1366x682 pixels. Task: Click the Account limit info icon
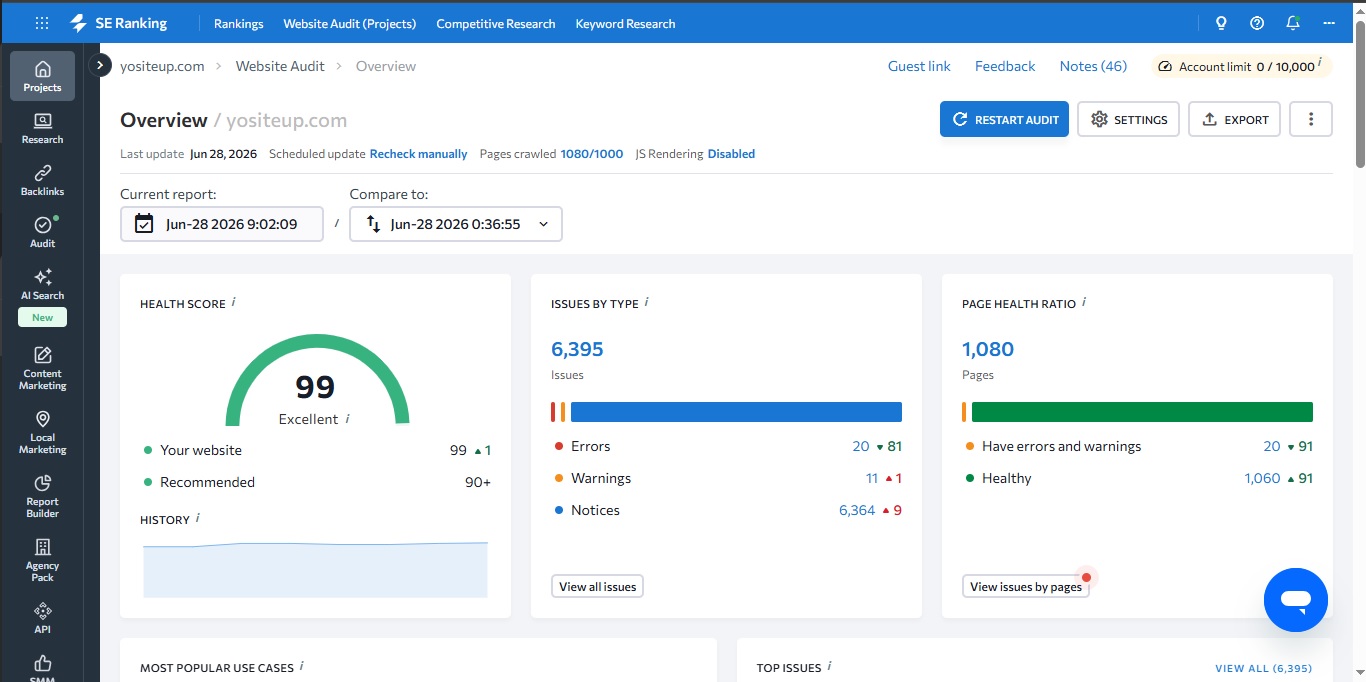tap(1320, 64)
